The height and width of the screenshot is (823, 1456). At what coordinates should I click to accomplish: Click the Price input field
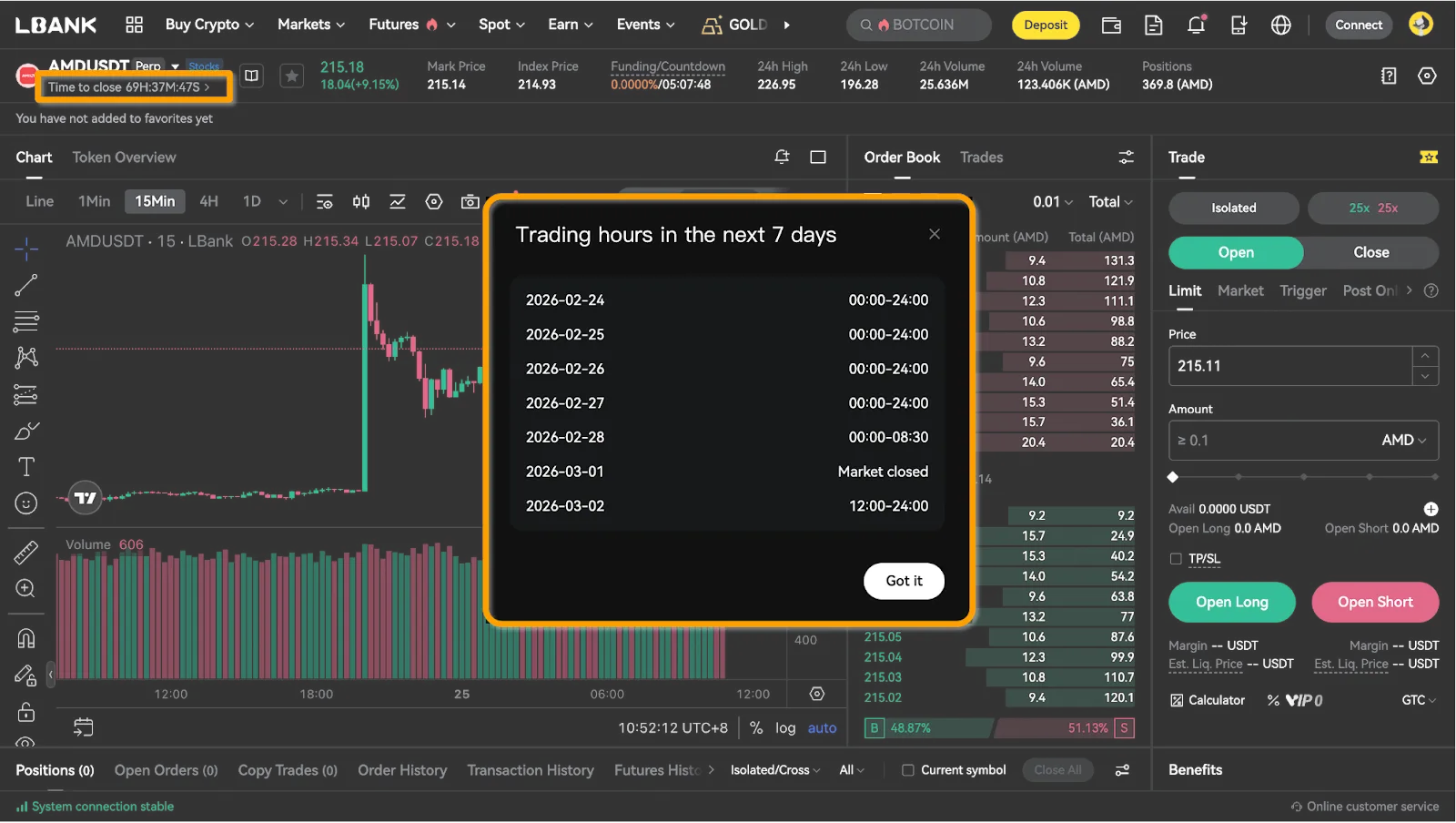[1289, 366]
